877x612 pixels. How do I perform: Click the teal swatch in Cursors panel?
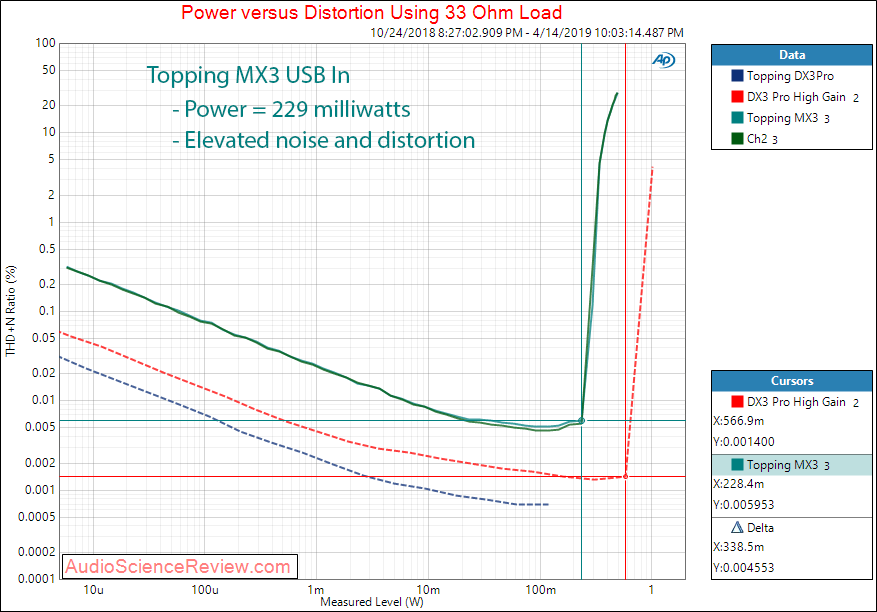tap(737, 465)
